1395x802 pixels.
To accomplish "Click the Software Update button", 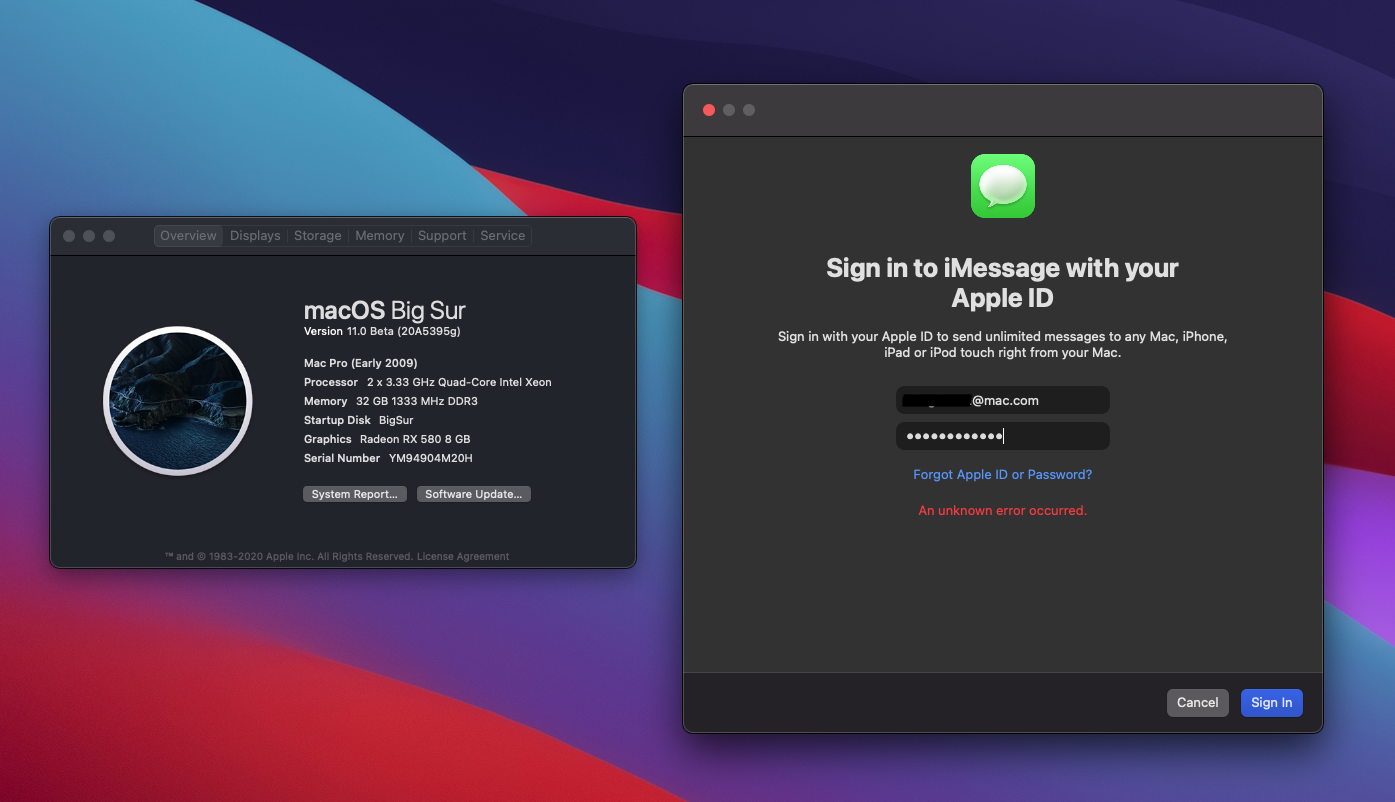I will pyautogui.click(x=474, y=494).
